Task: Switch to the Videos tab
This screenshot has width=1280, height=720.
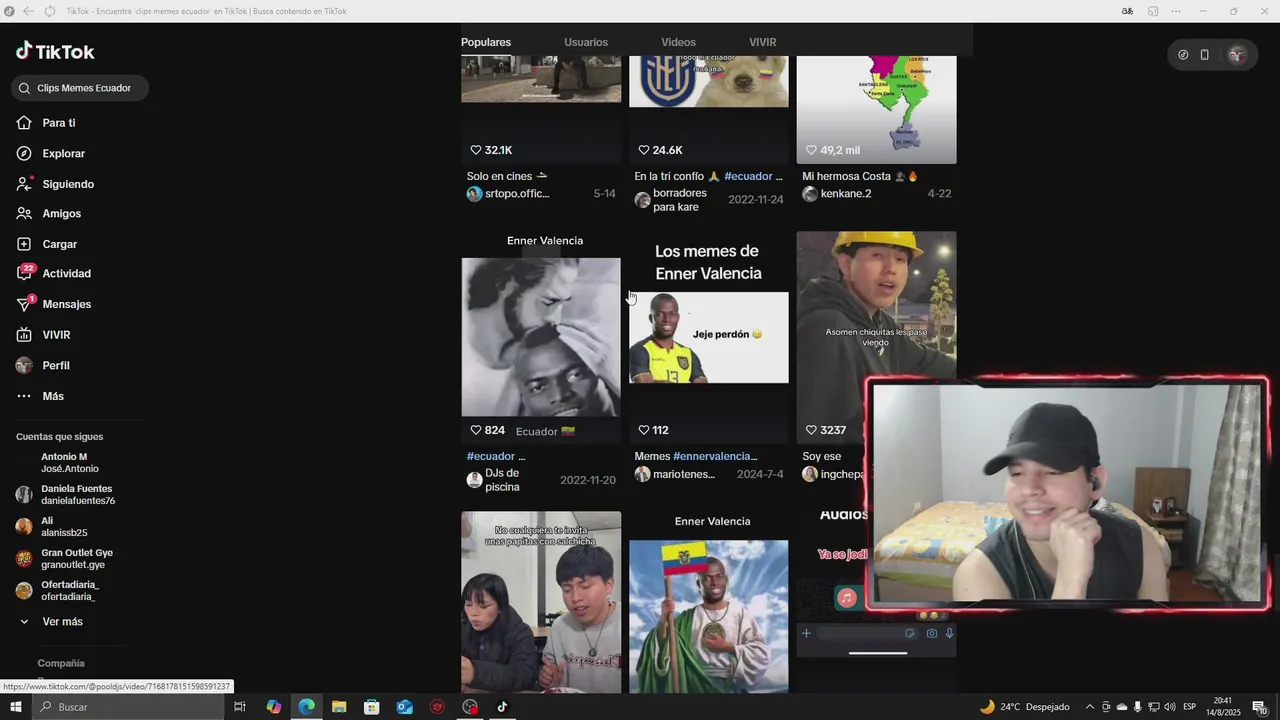Action: [x=678, y=42]
